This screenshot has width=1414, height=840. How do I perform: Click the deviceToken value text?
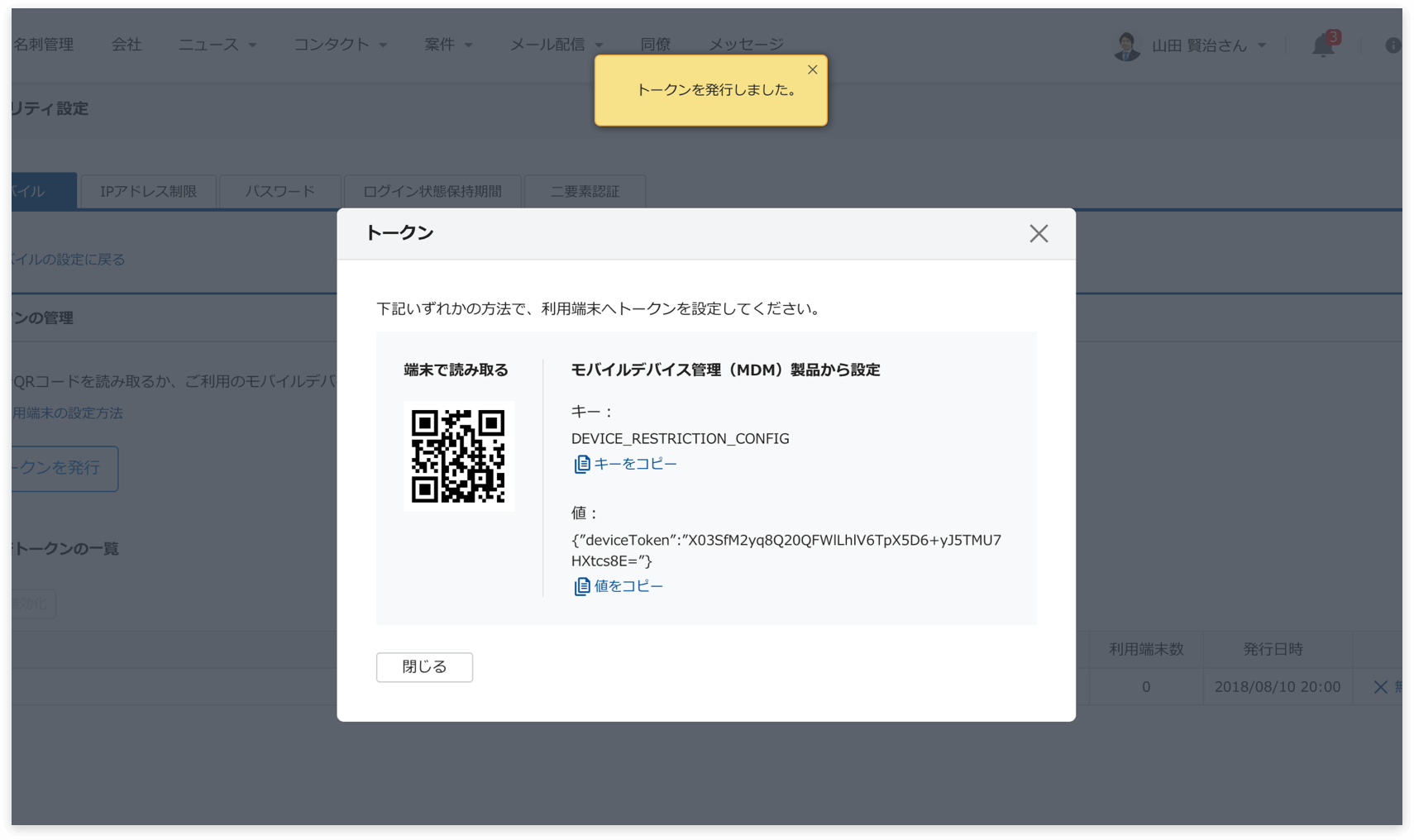tap(786, 551)
